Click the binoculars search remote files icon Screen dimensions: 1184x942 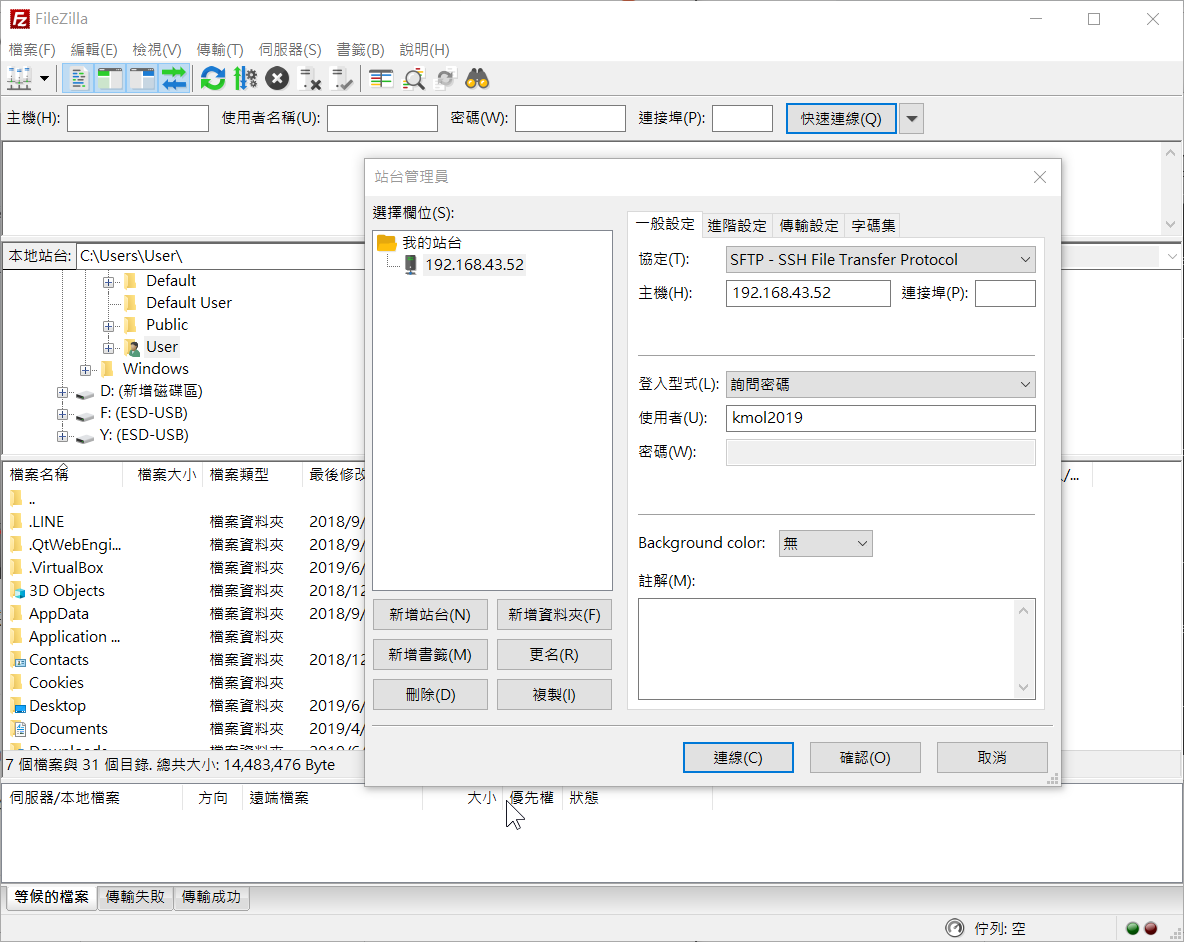(x=477, y=78)
